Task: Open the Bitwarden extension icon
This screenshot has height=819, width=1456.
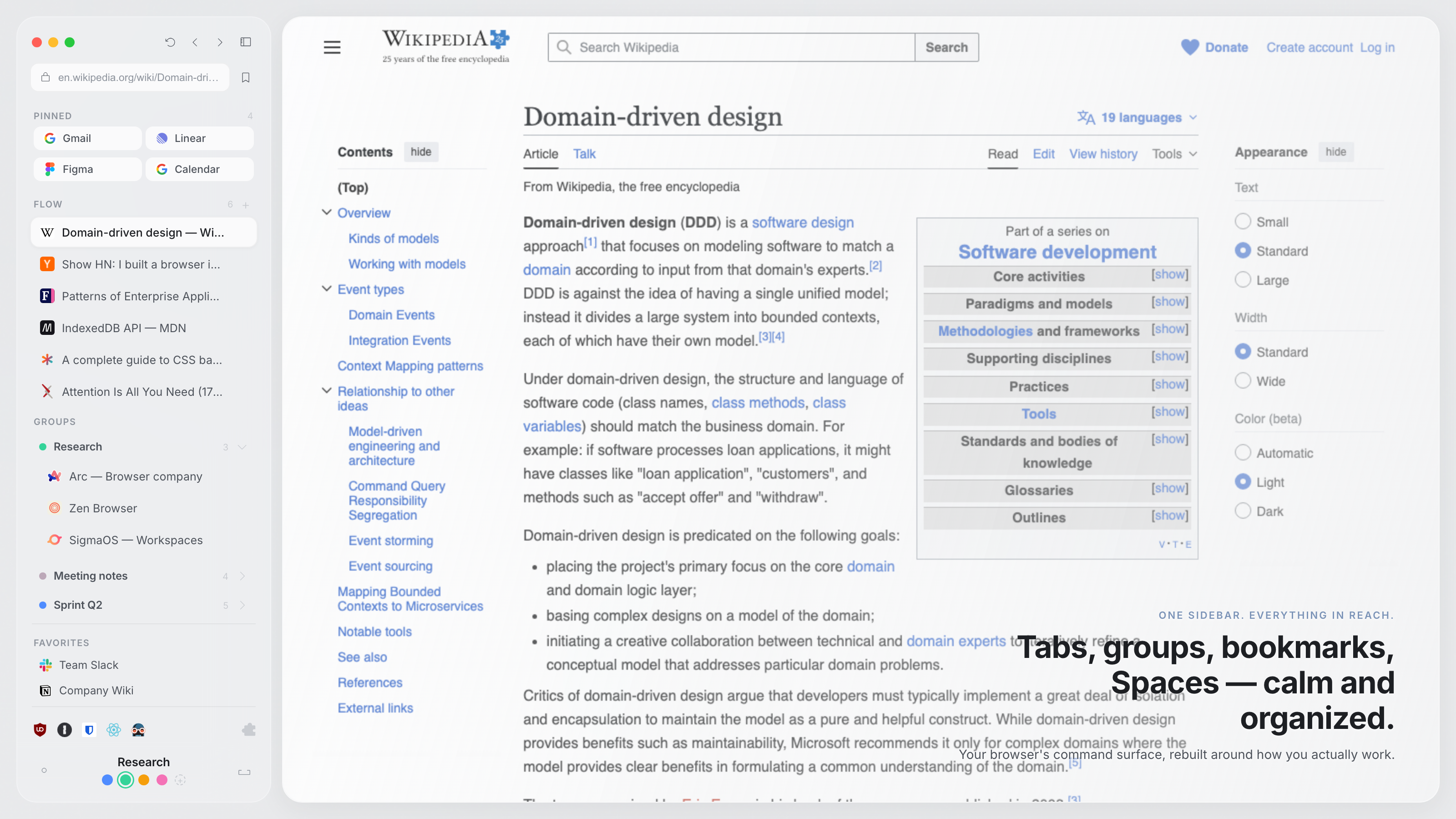Action: click(89, 730)
